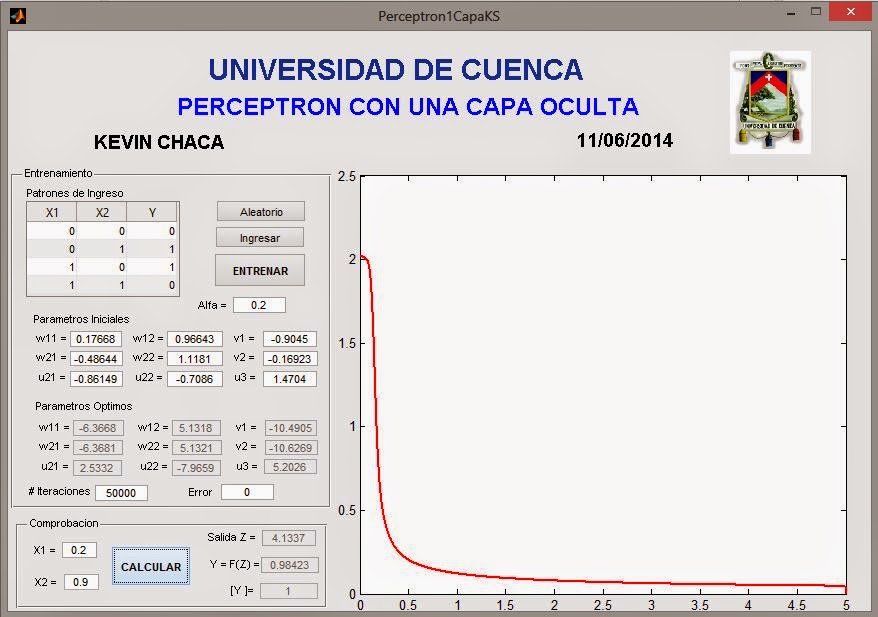878x617 pixels.
Task: Edit the initial w22 value 1.1181
Action: pos(195,358)
